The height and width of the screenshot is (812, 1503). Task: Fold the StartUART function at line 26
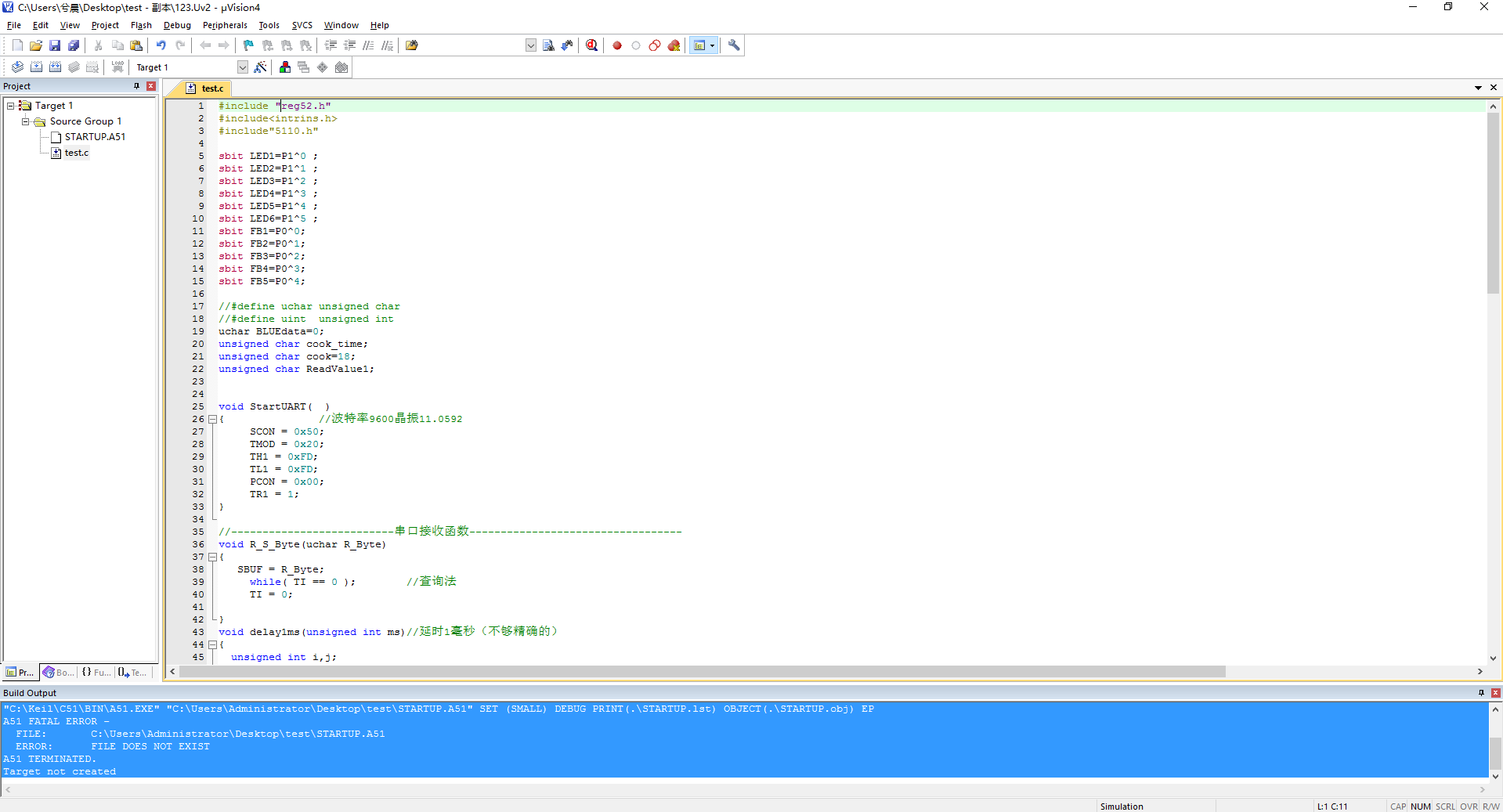click(x=212, y=419)
